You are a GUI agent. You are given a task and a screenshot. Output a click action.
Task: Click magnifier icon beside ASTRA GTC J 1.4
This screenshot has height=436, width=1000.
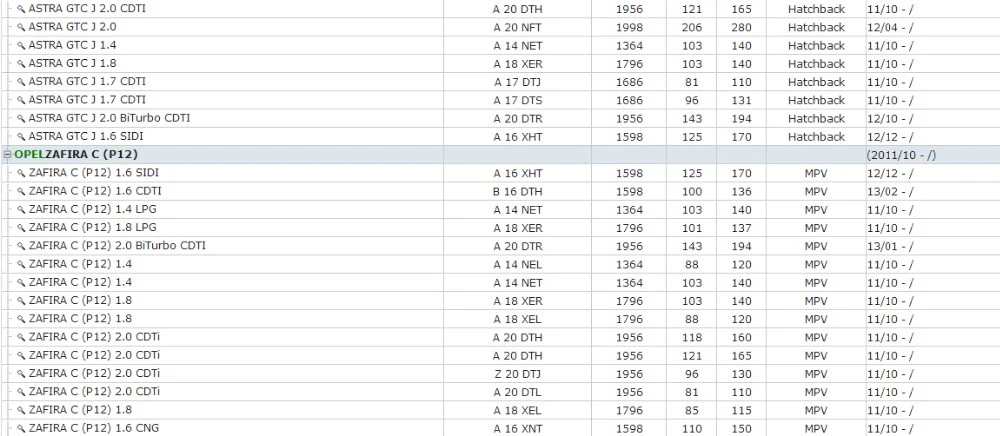(21, 45)
